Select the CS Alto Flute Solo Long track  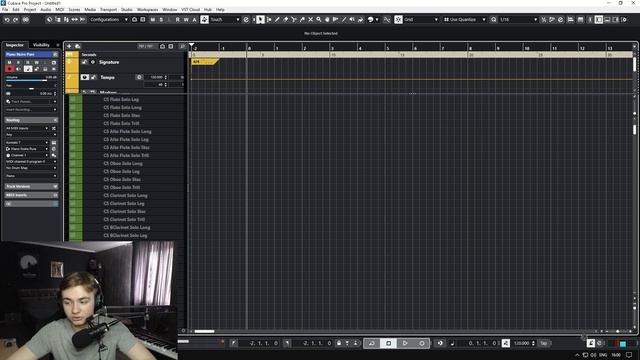(x=127, y=131)
